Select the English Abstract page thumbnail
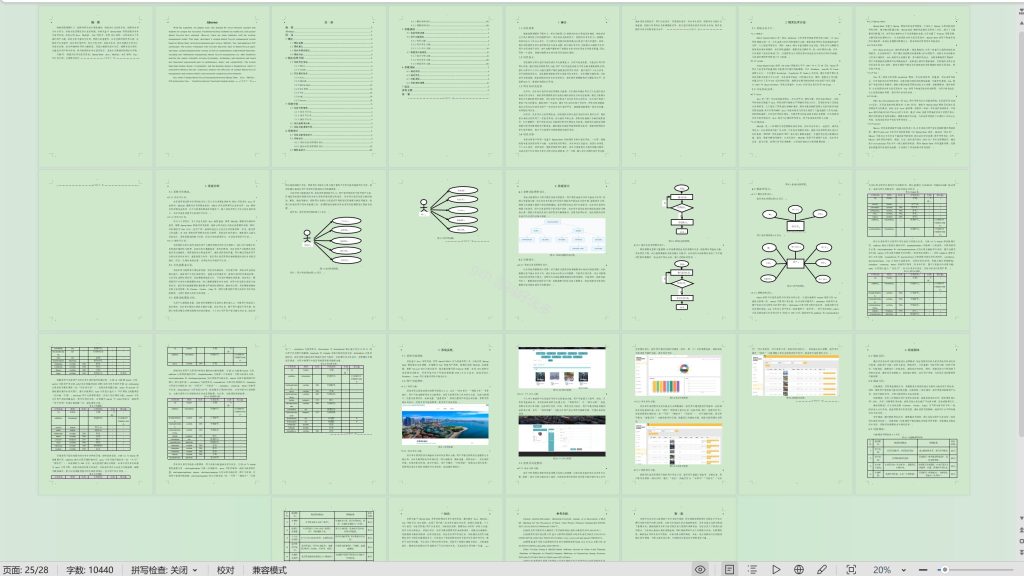The width and height of the screenshot is (1024, 576). 212,87
